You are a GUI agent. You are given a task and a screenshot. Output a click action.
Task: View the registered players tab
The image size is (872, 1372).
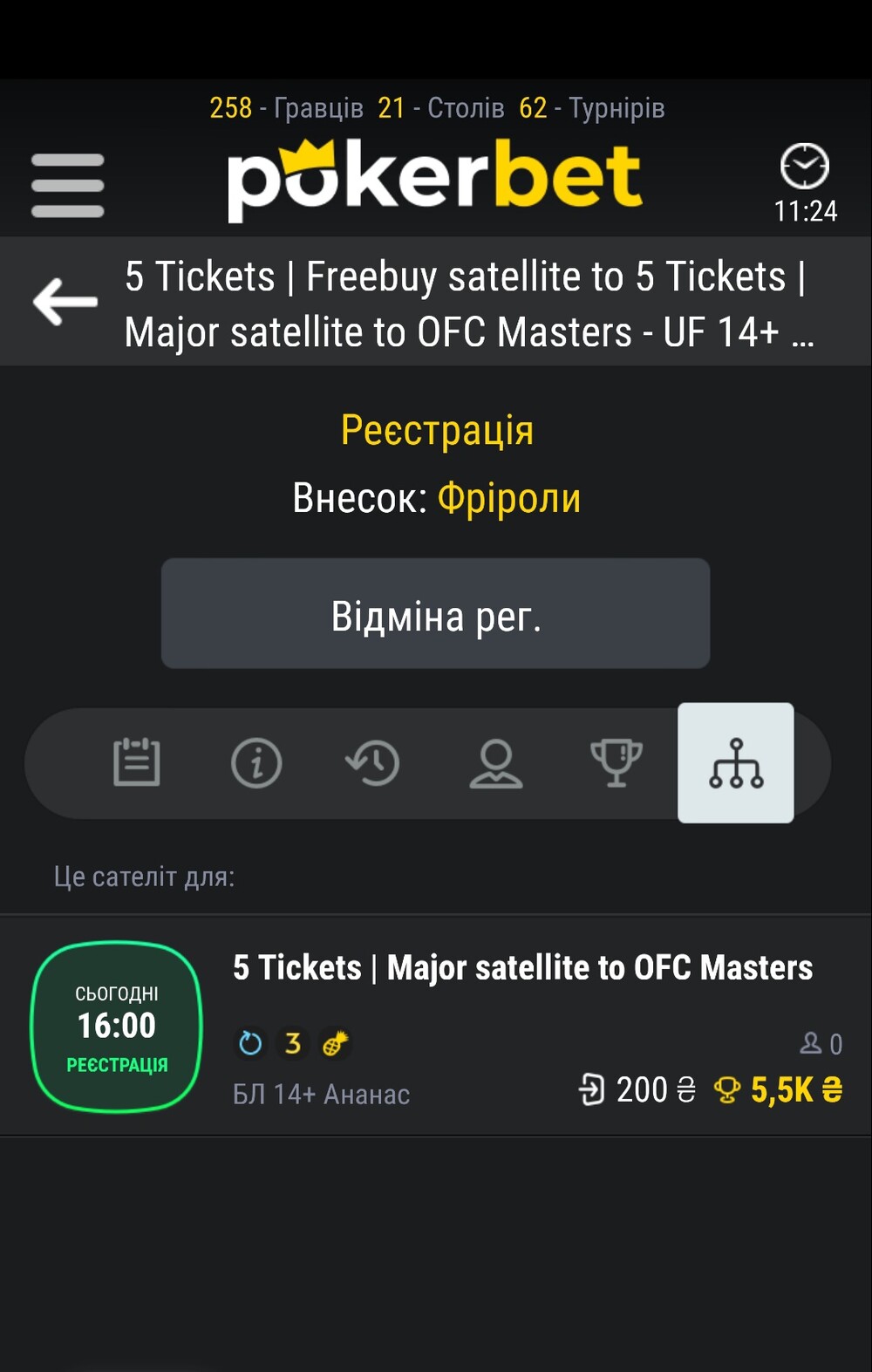point(496,763)
